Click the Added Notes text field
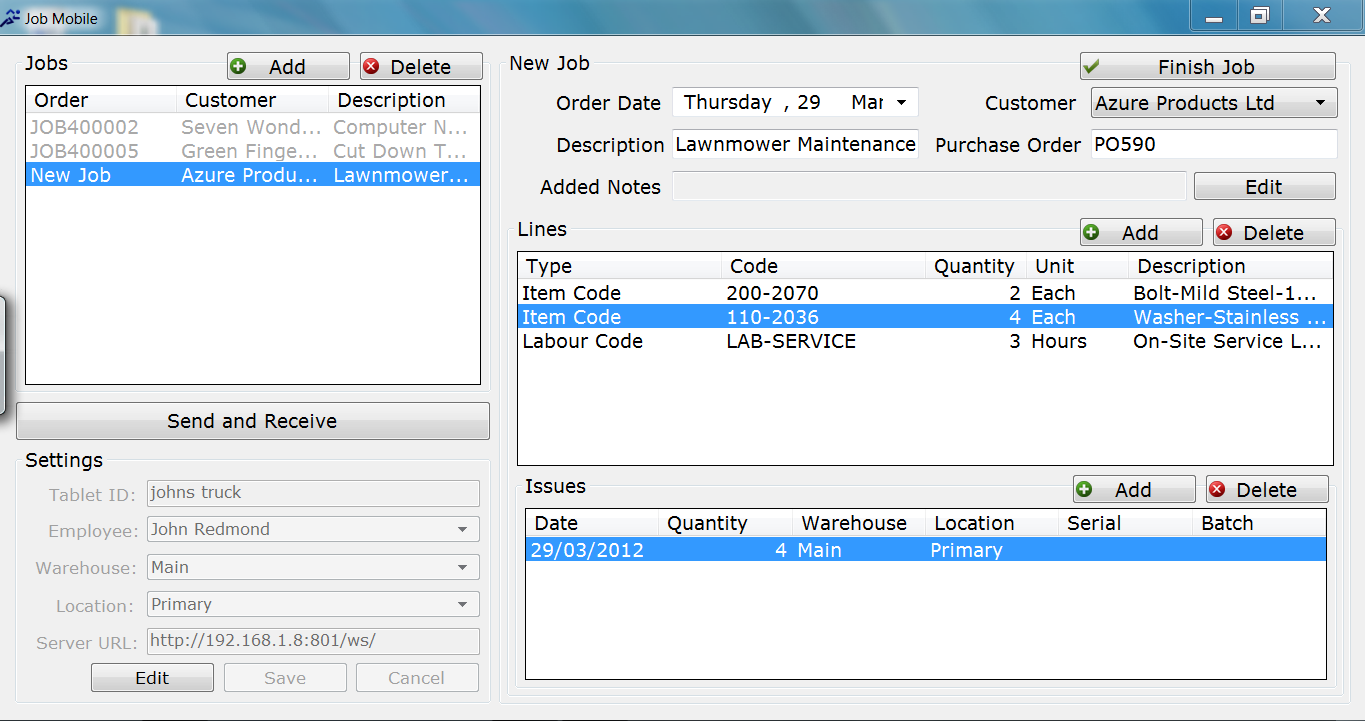 pyautogui.click(x=929, y=187)
